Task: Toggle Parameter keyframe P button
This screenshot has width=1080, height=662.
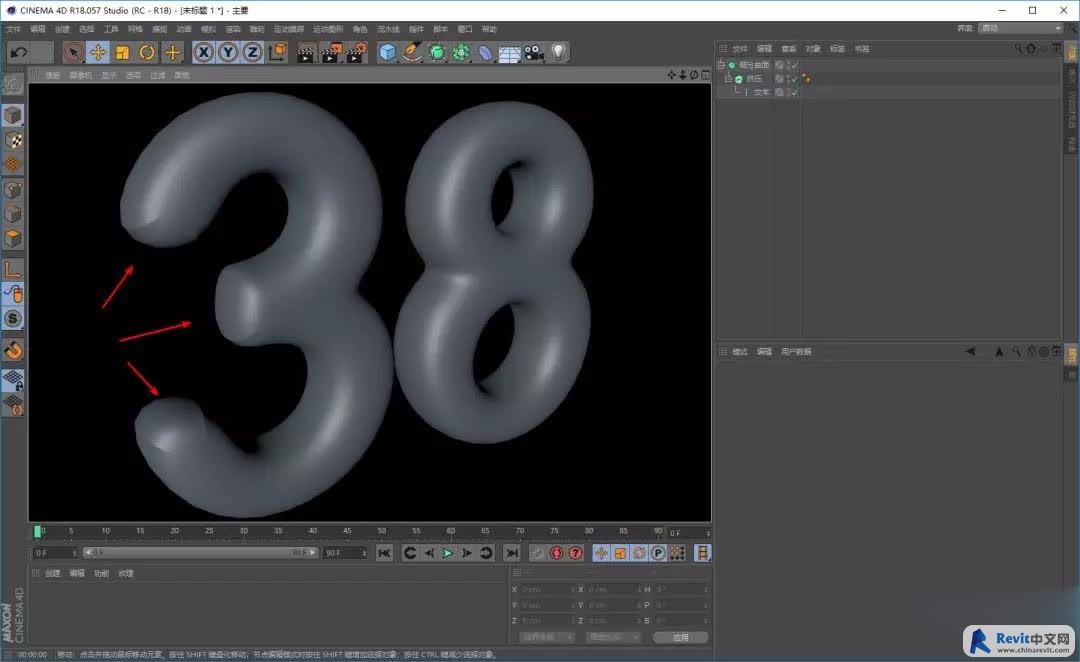Action: [658, 553]
